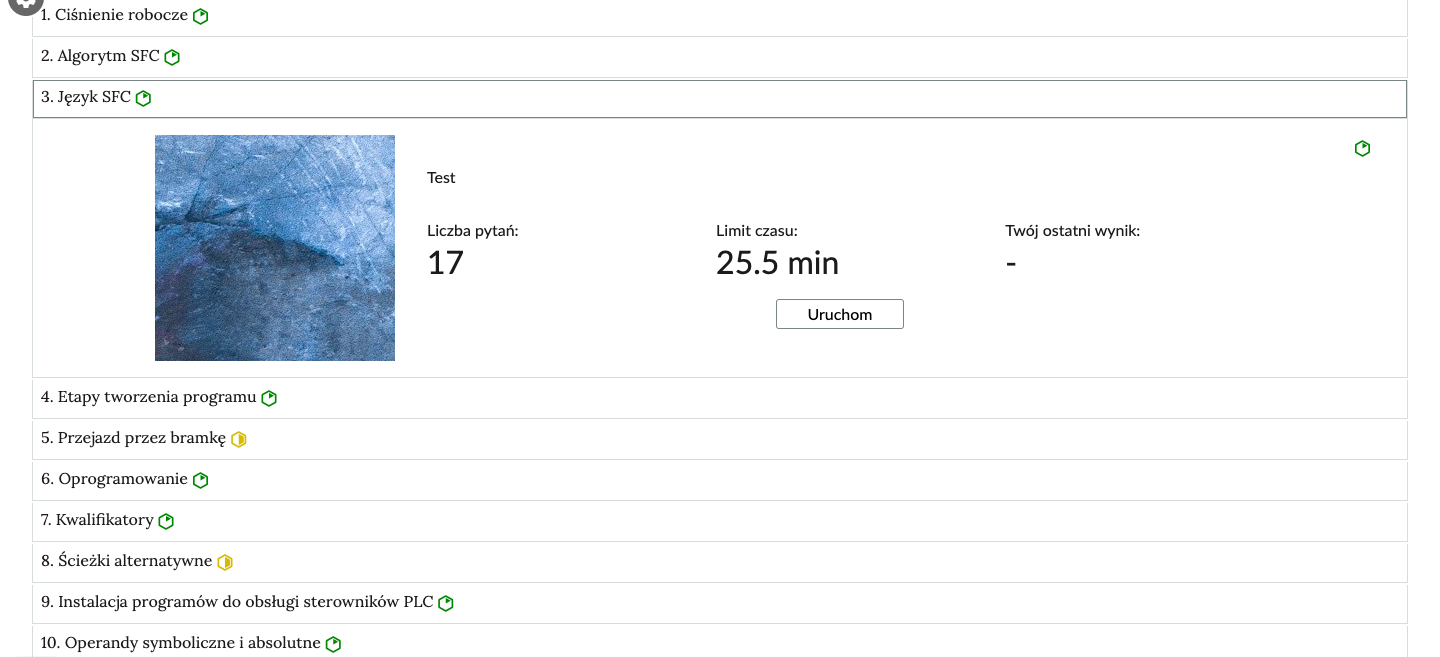This screenshot has width=1440, height=657.
Task: Click green icon beside Etapy tworzenia programu
Action: pyautogui.click(x=269, y=398)
